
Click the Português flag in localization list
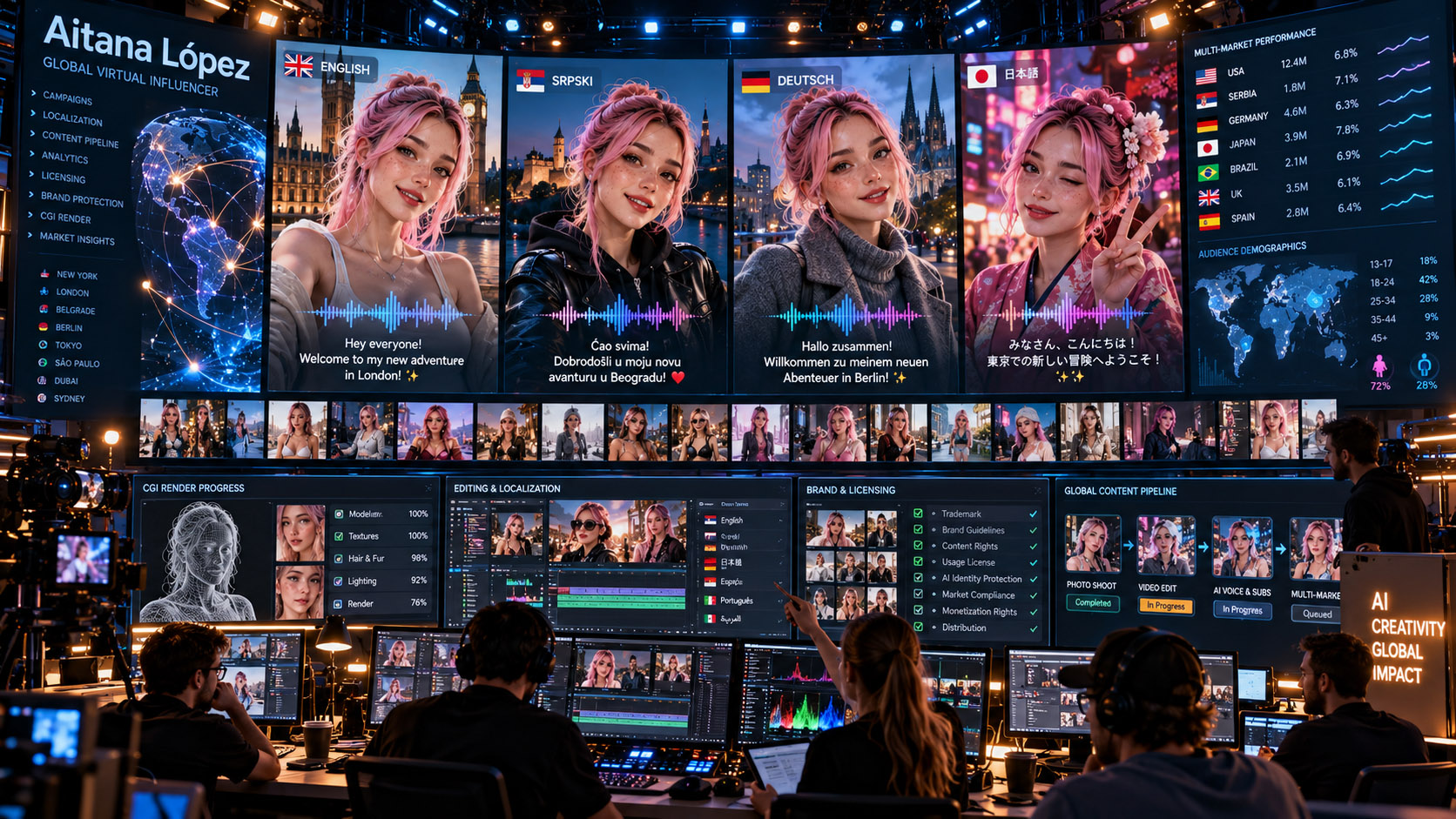click(x=710, y=601)
